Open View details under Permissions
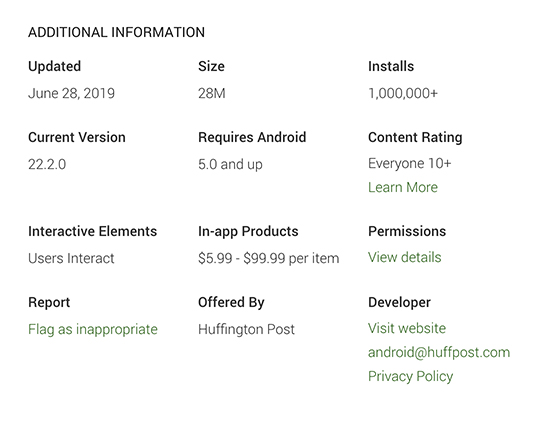Screen dimensions: 533x428 405,257
